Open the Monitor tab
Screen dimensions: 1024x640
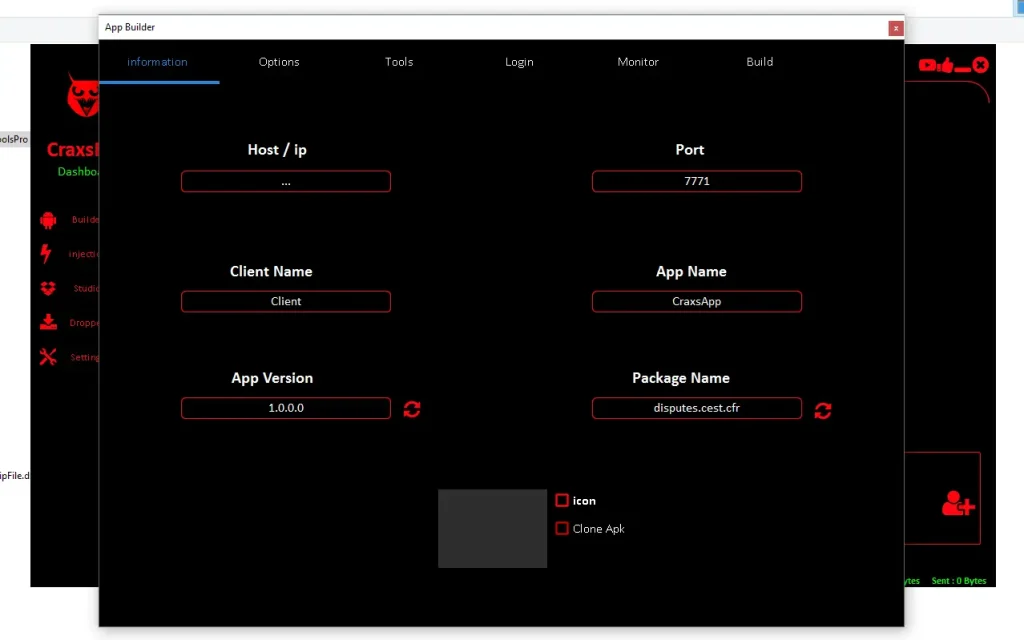point(637,62)
